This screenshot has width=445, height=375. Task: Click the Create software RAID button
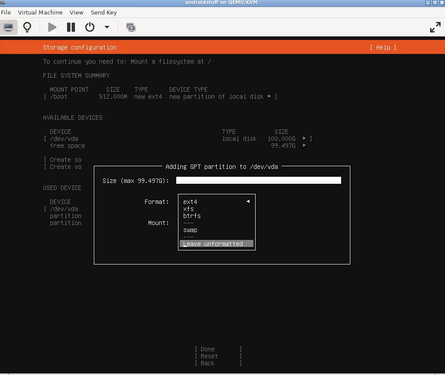(63, 160)
